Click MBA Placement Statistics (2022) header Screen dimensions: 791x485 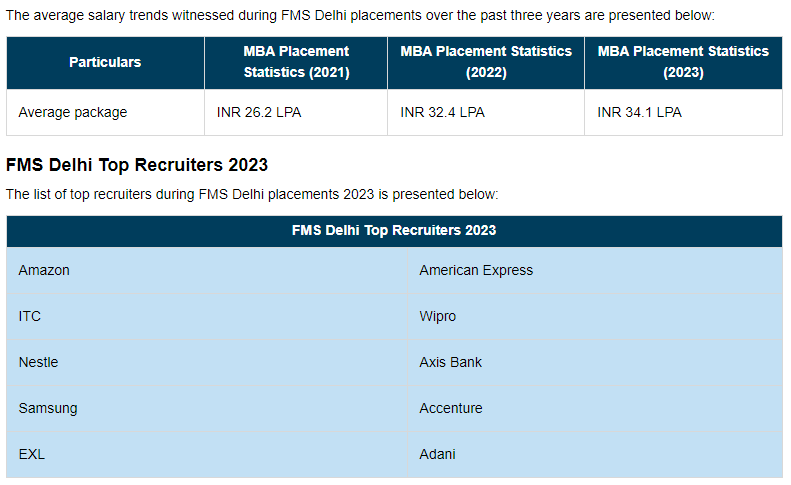pyautogui.click(x=486, y=62)
